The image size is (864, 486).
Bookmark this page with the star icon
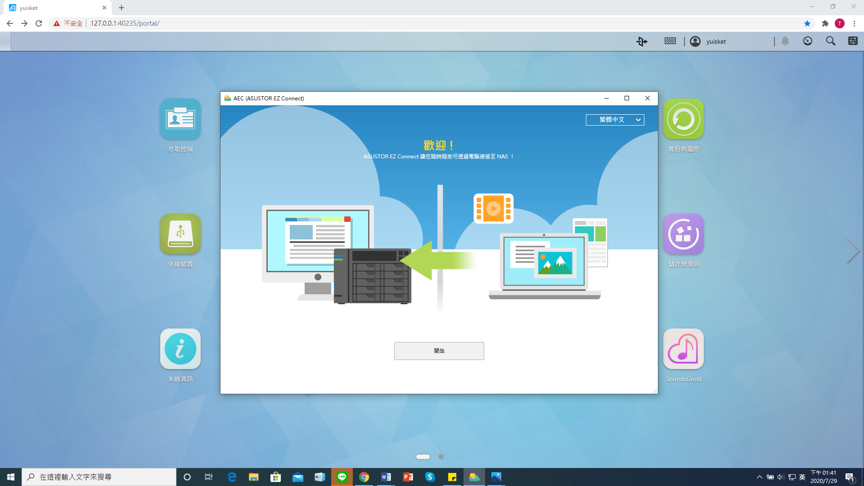point(807,23)
